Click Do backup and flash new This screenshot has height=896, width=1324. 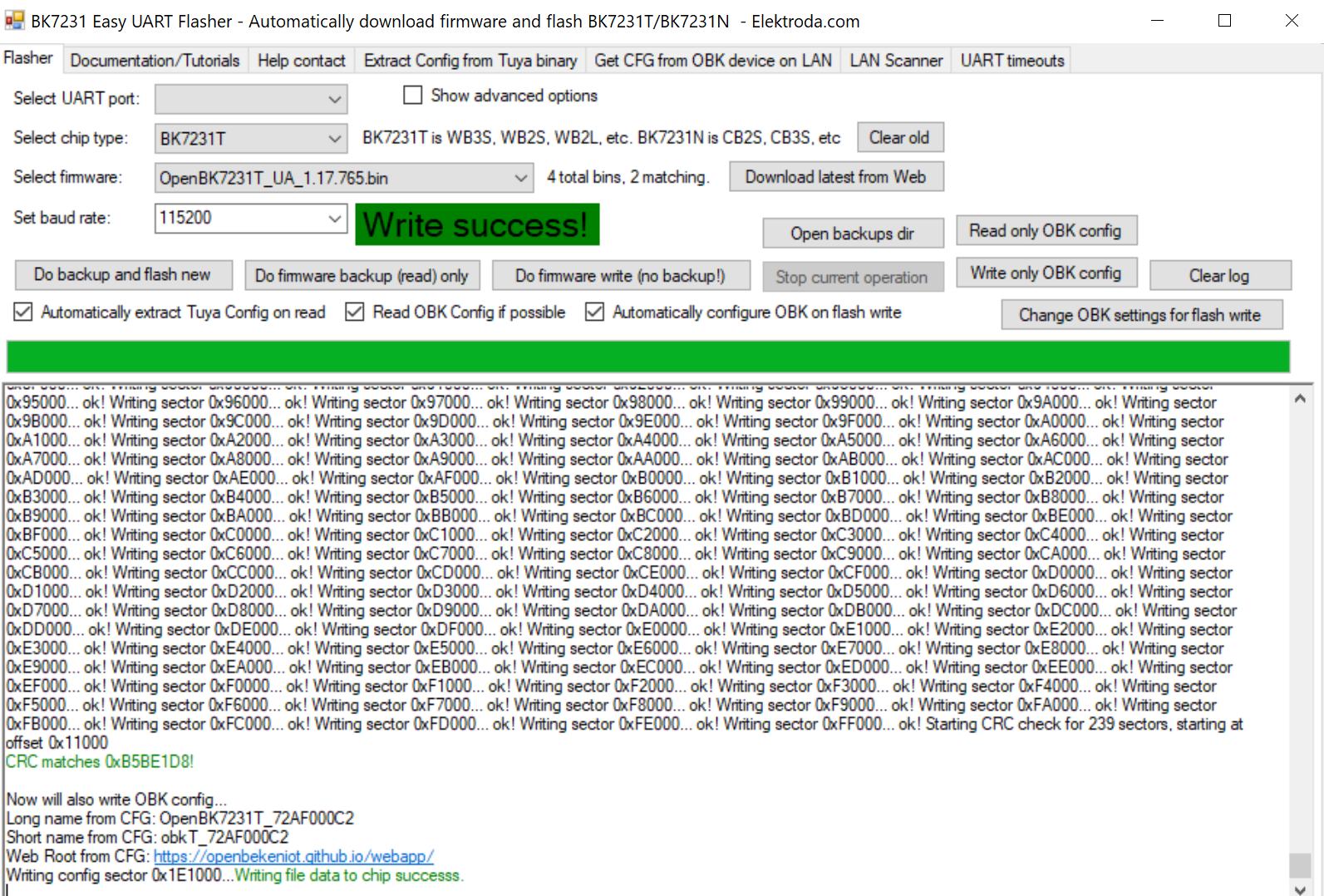coord(122,274)
